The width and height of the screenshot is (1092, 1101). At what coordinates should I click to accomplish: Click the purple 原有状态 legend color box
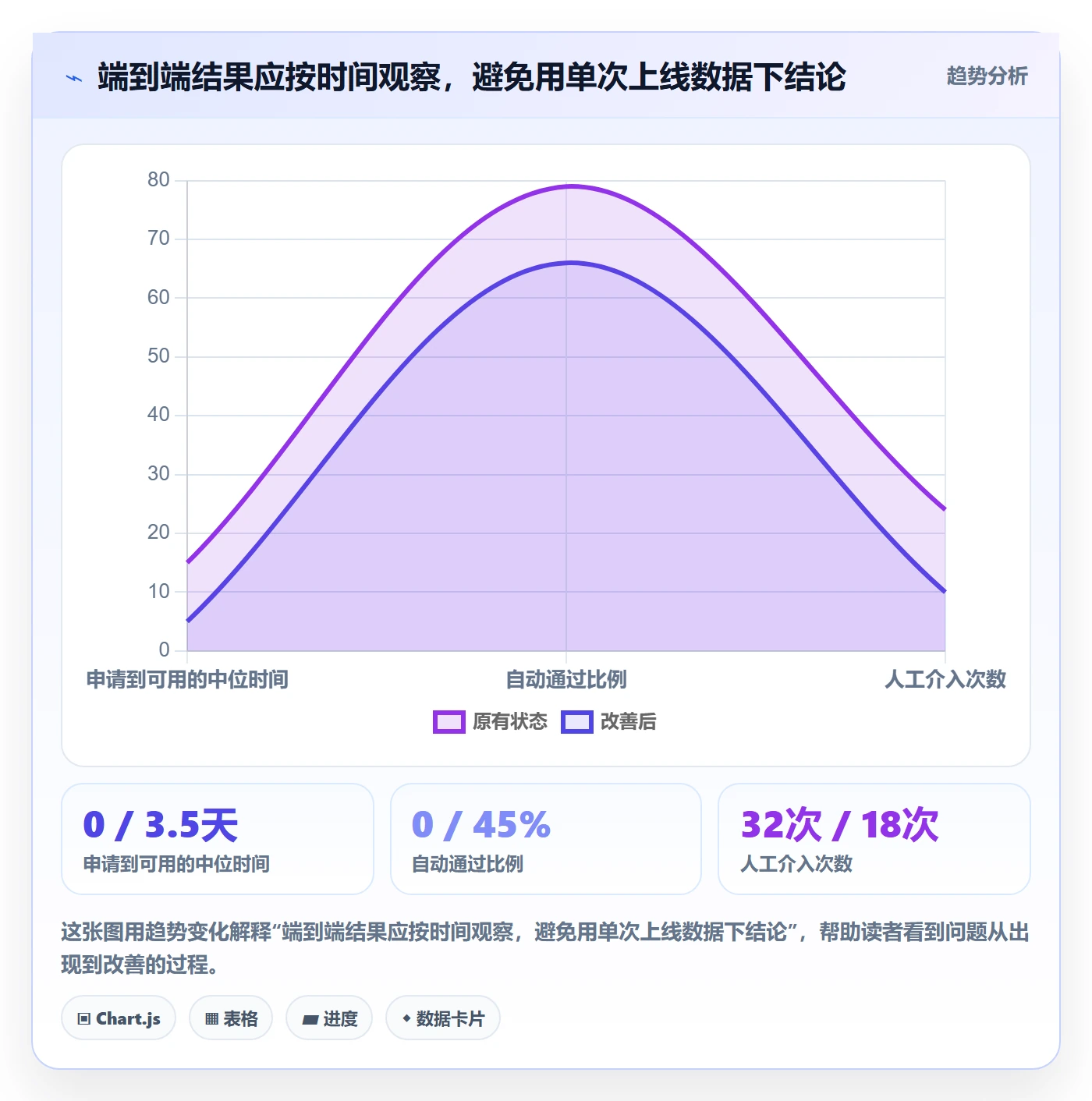[449, 722]
